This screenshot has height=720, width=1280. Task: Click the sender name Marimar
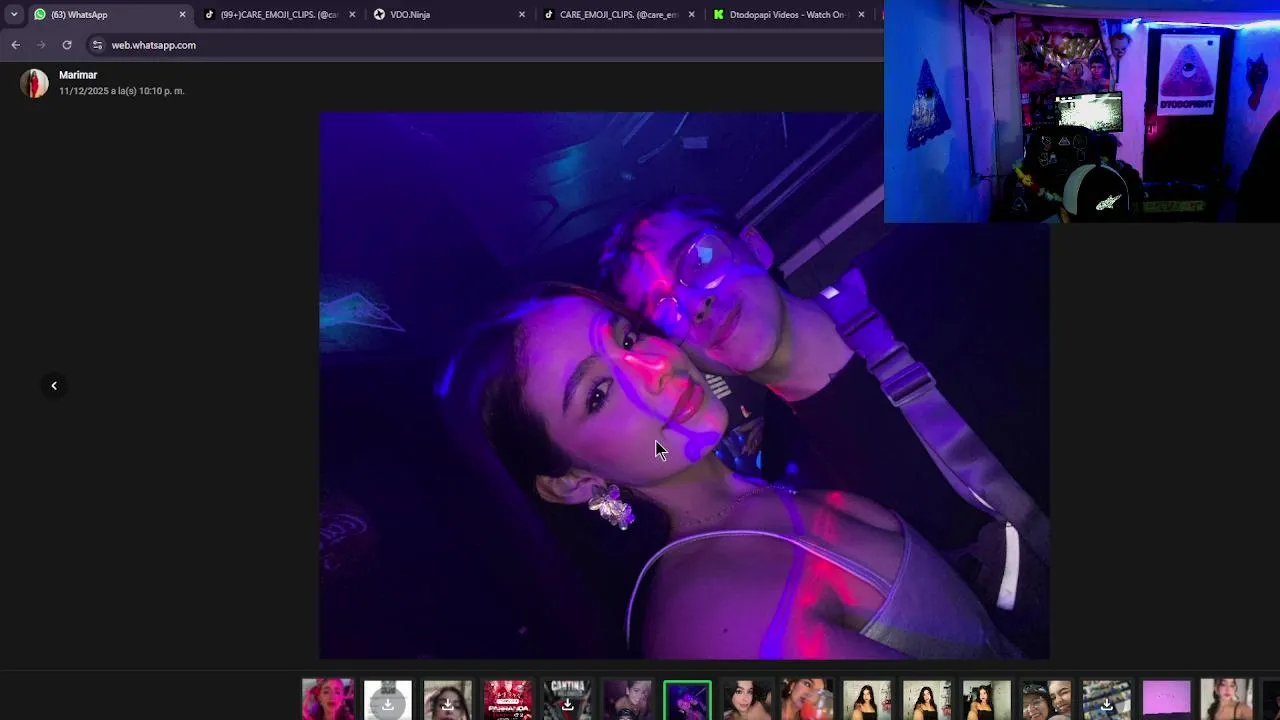78,75
